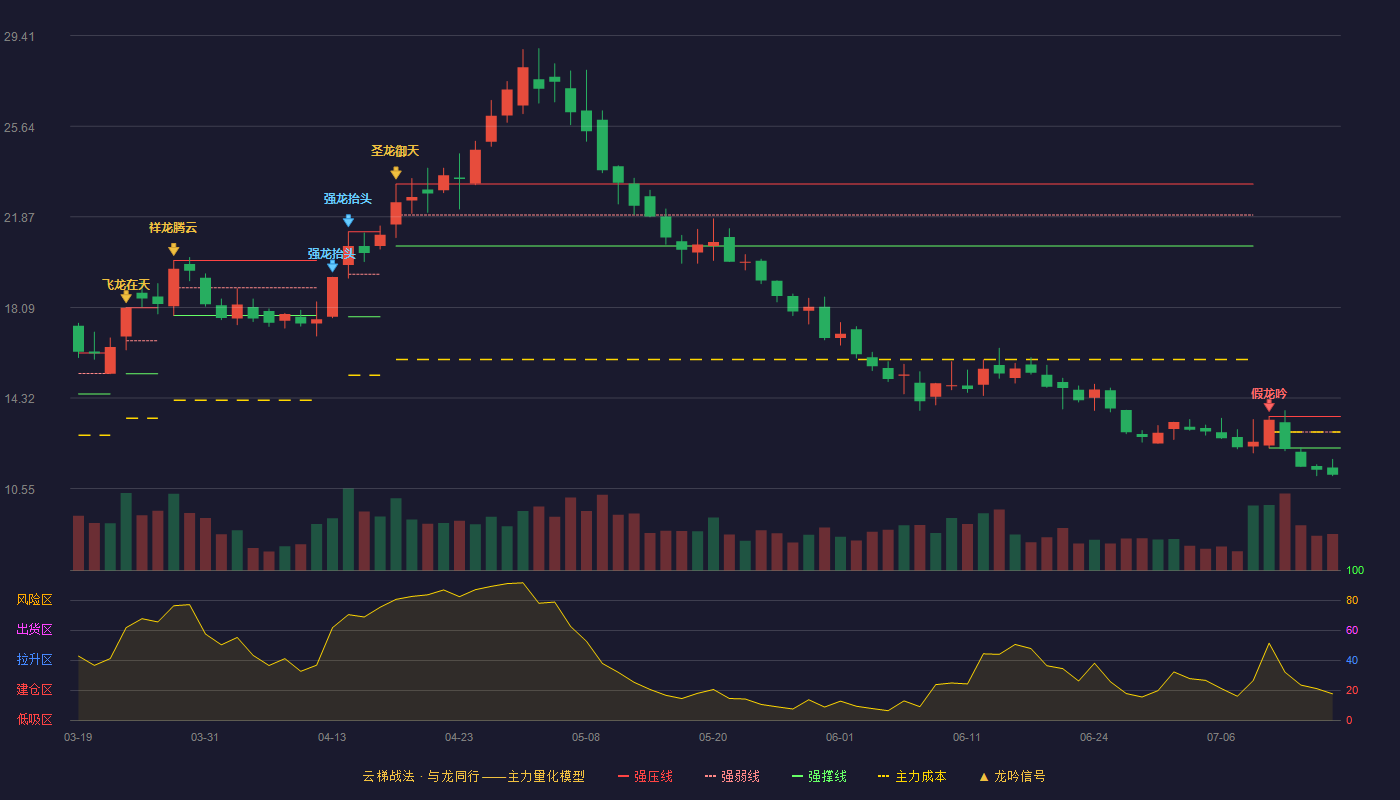Click the 14.32 price axis label
The height and width of the screenshot is (800, 1400).
click(19, 399)
